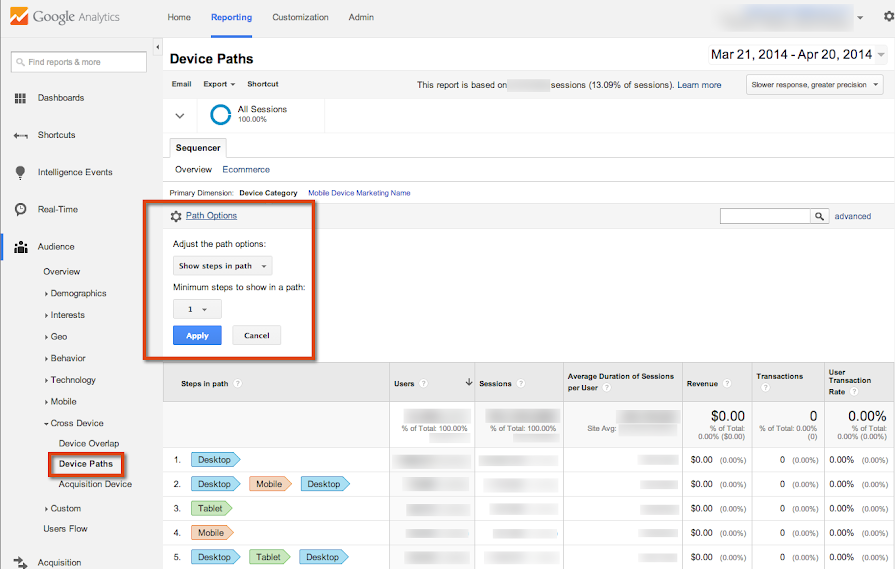Expand the All Sessions segment chevron

[180, 115]
